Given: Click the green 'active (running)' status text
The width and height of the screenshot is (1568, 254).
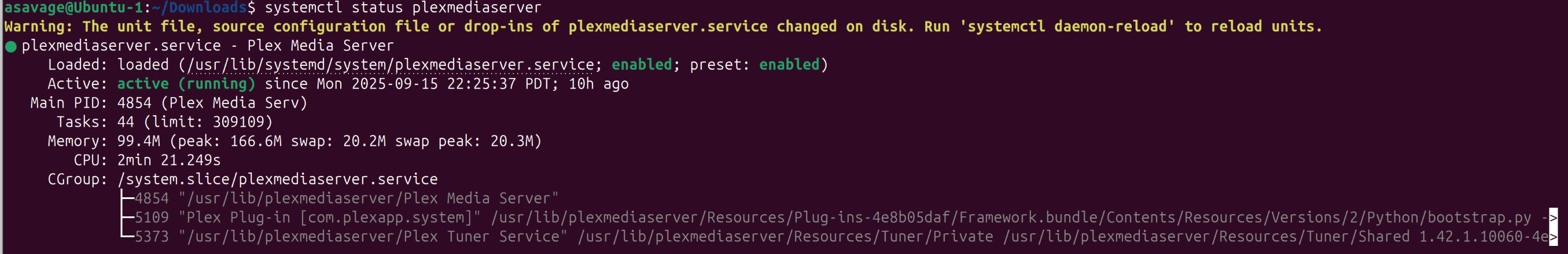Looking at the screenshot, I should click(186, 83).
